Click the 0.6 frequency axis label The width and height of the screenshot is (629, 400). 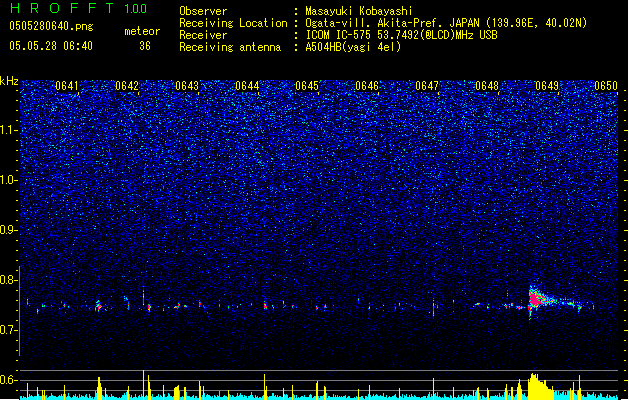[x=9, y=380]
